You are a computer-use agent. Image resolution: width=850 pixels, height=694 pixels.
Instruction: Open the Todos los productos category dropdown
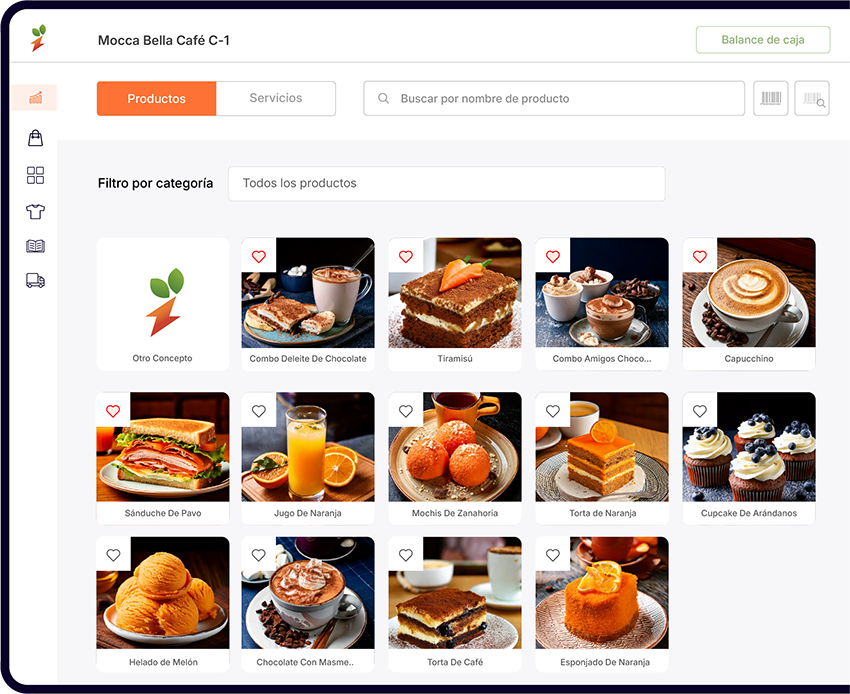(x=447, y=184)
